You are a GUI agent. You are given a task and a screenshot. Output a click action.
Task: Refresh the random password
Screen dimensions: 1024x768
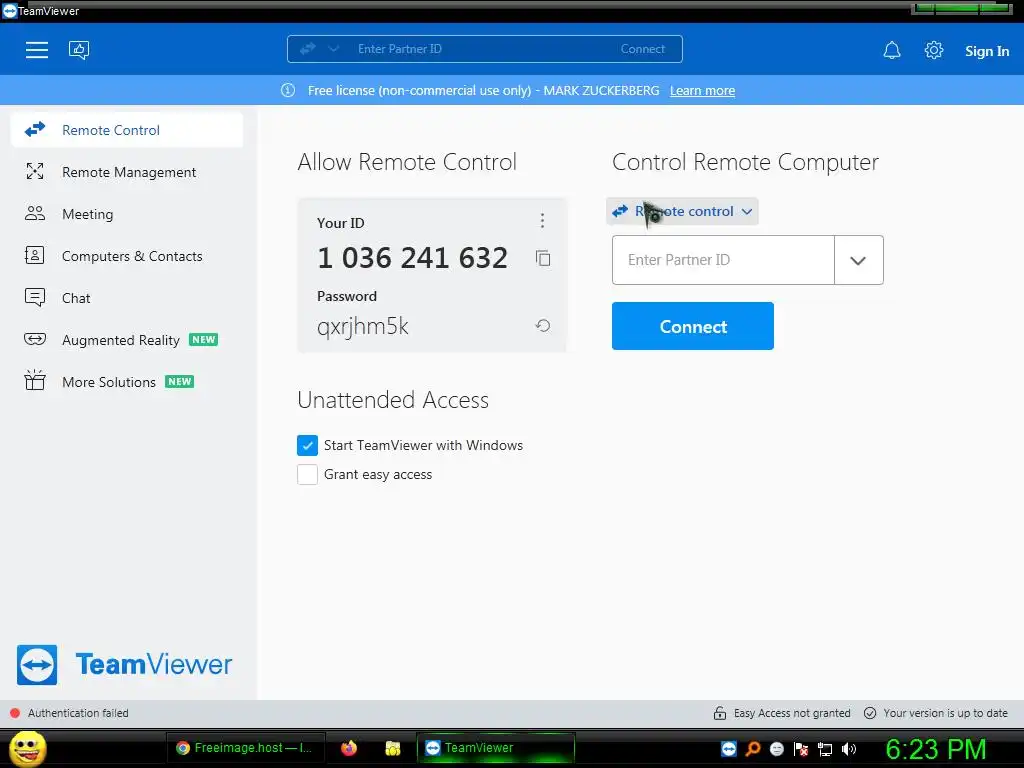tap(543, 325)
